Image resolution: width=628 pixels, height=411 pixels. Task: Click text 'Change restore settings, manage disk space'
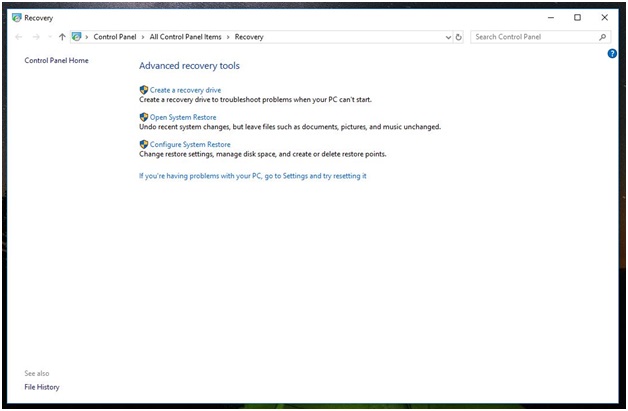(x=207, y=154)
